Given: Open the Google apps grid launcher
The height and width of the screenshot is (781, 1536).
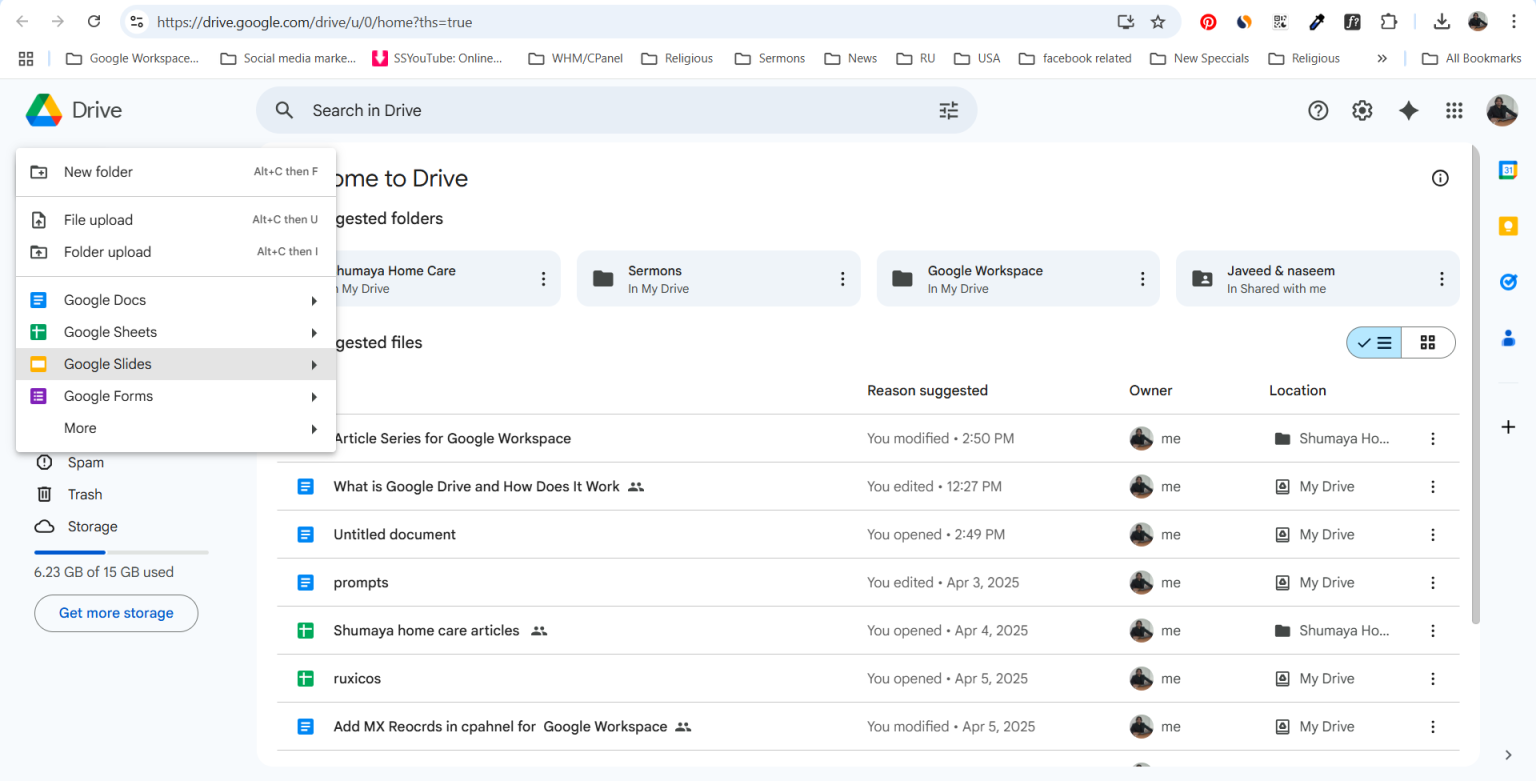Looking at the screenshot, I should [1454, 110].
